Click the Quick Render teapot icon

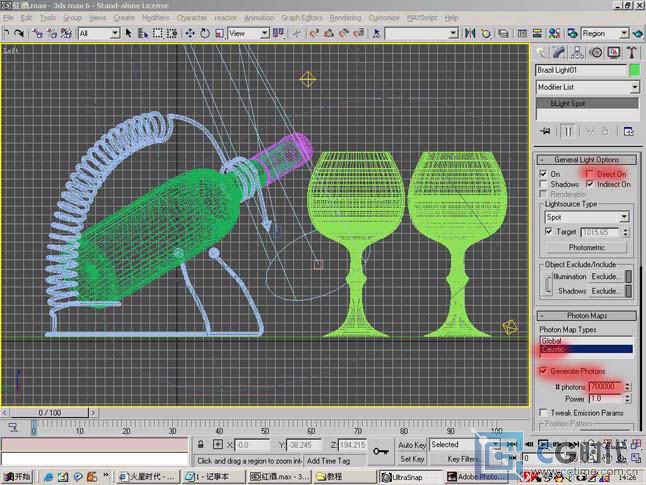point(638,33)
